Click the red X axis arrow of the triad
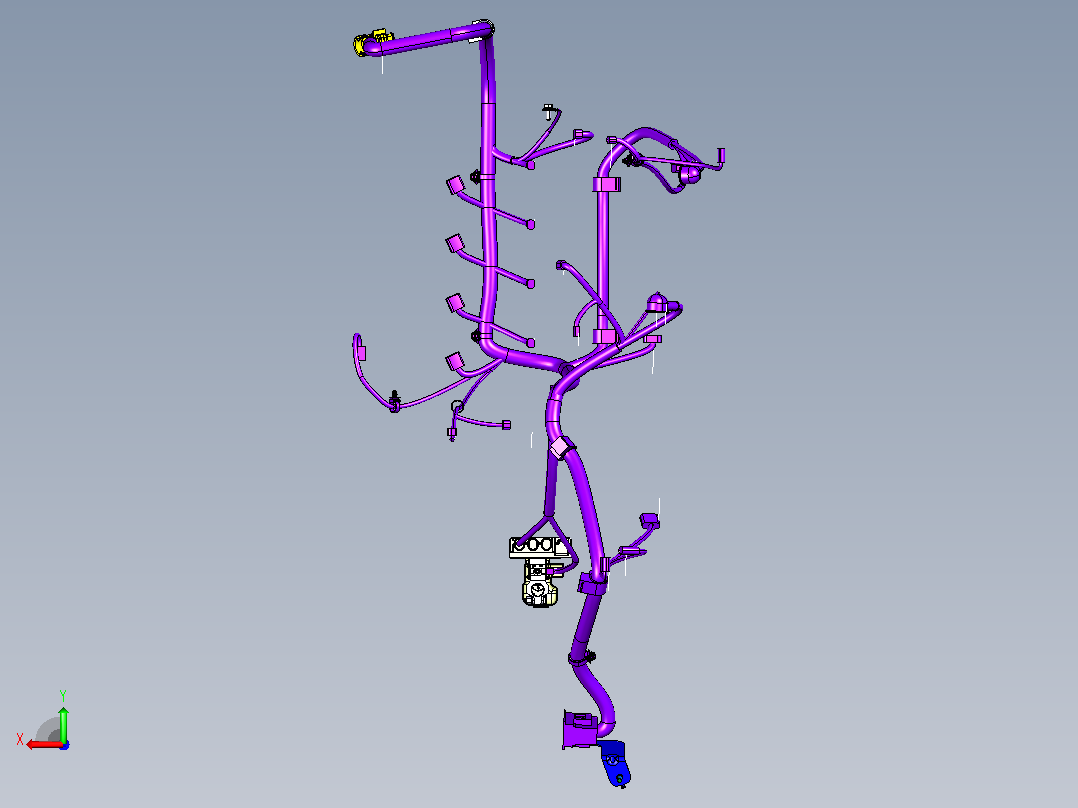Screen dimensions: 1078x808 pos(43,744)
